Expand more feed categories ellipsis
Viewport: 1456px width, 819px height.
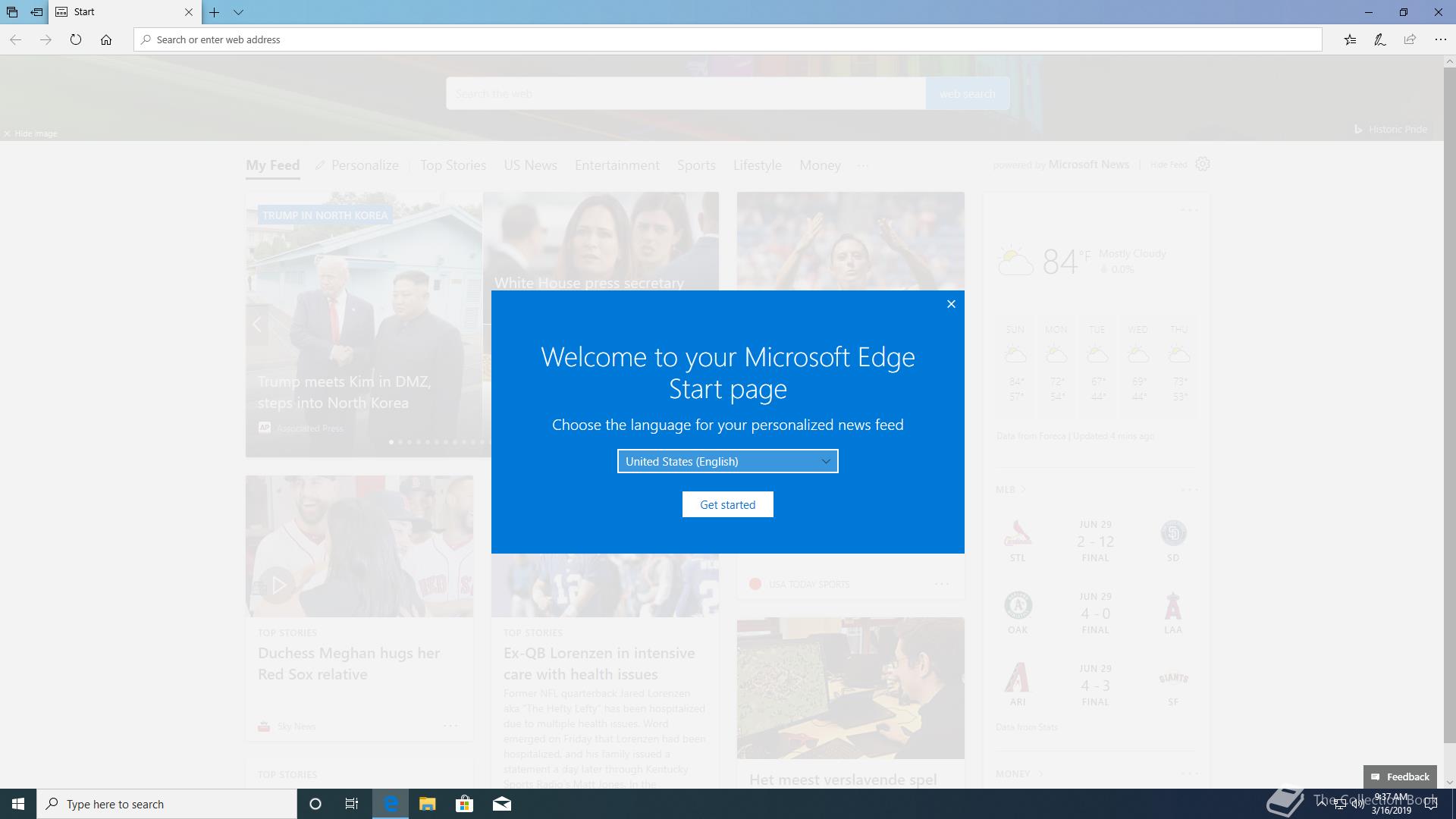click(x=862, y=165)
